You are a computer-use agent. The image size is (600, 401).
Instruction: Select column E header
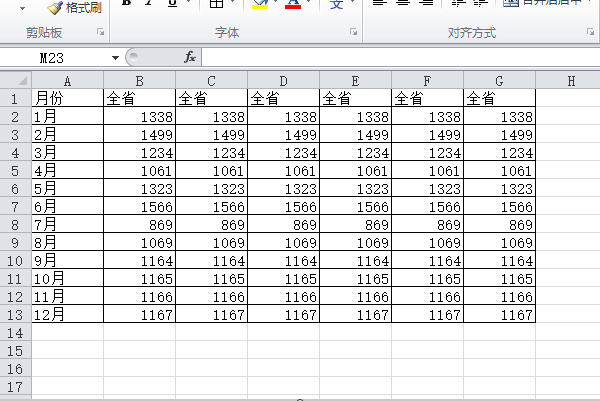pyautogui.click(x=355, y=81)
